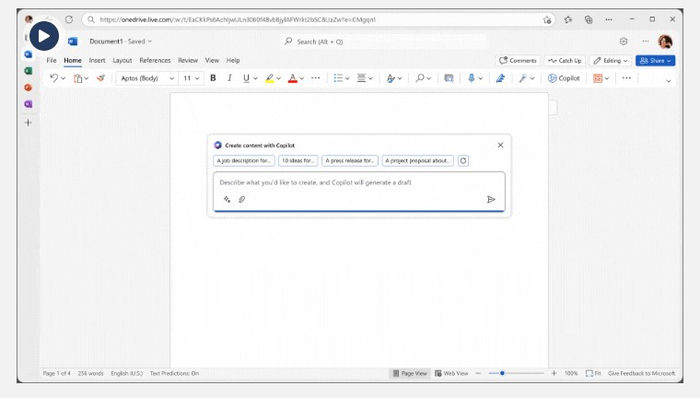The image size is (700, 398).
Task: Switch to the References tab
Action: coord(155,60)
